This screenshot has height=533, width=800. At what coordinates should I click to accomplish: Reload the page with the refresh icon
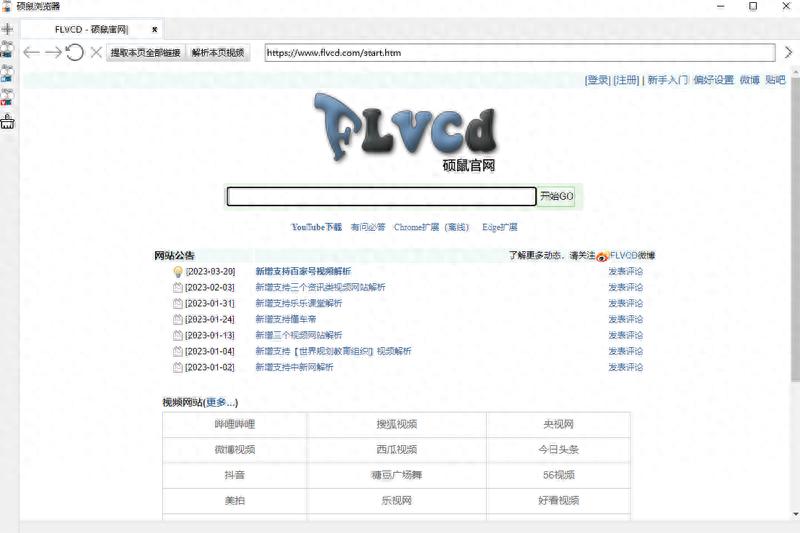coord(74,52)
